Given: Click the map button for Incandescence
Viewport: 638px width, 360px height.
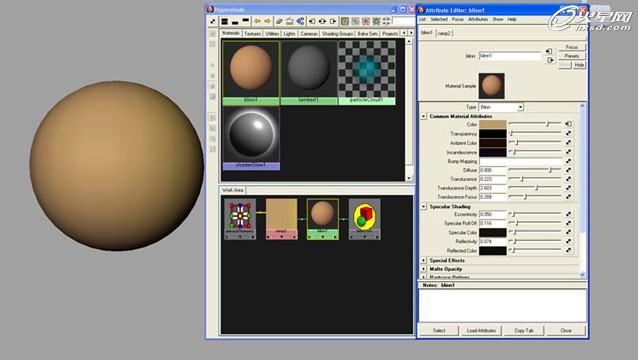Looking at the screenshot, I should 568,152.
